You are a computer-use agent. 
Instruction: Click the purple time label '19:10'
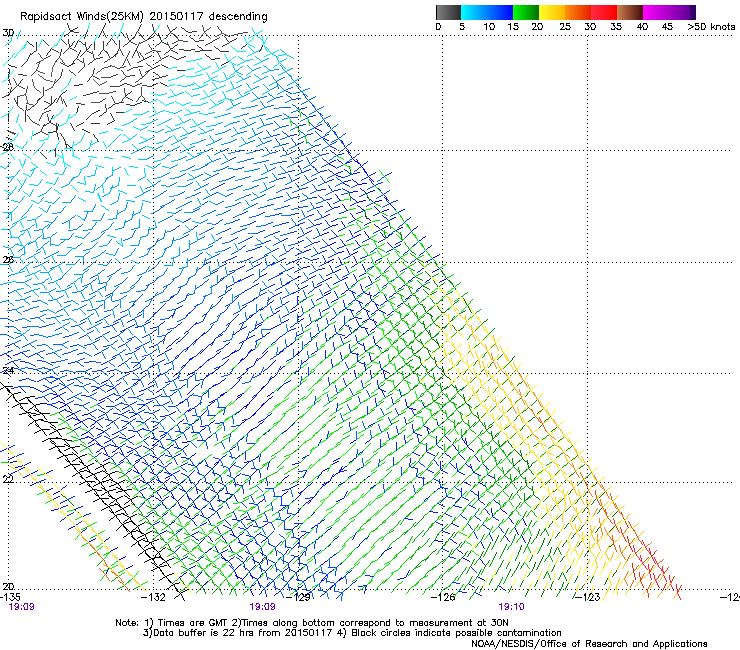tap(511, 607)
